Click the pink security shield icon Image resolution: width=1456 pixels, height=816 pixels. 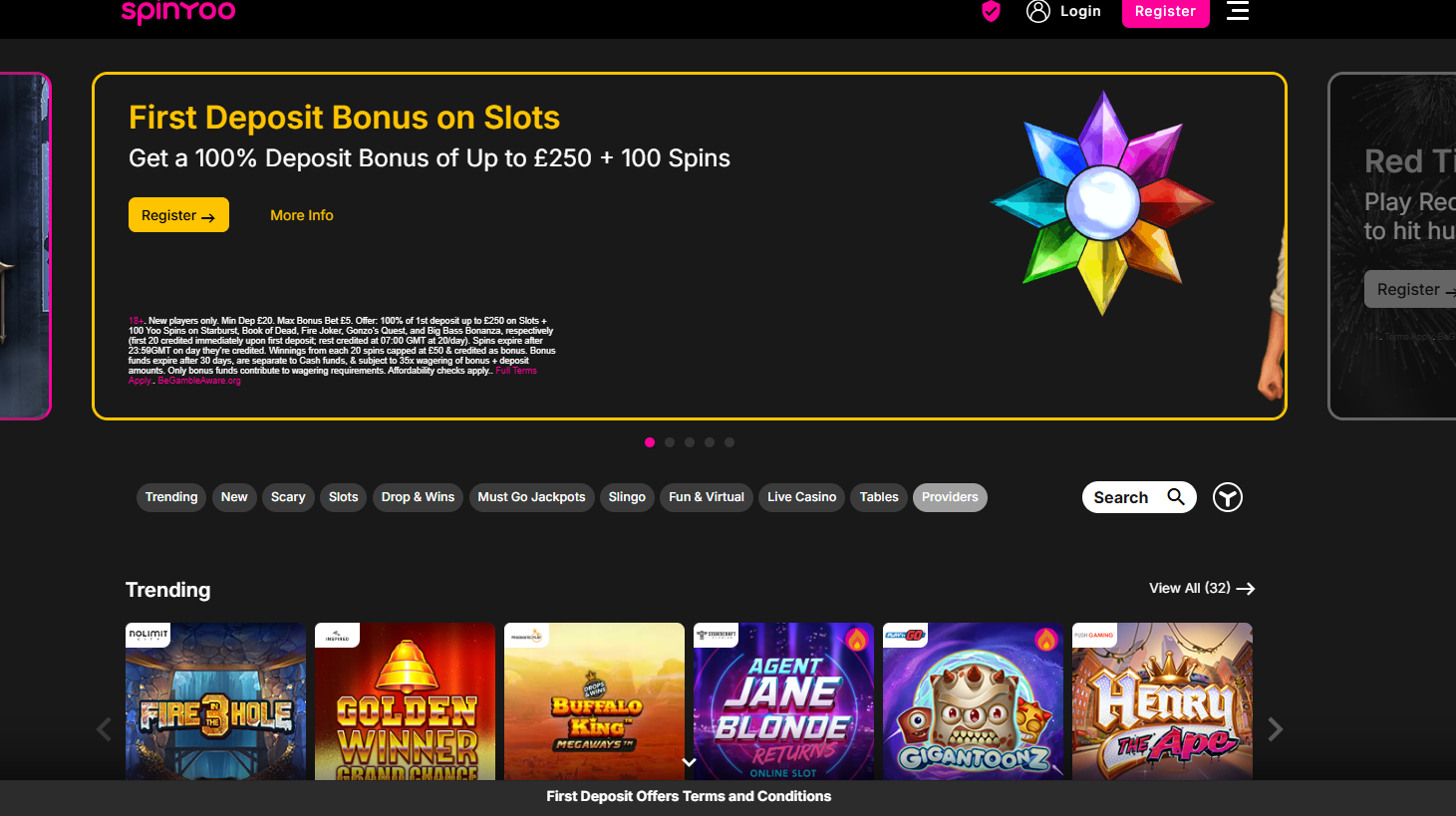tap(991, 11)
